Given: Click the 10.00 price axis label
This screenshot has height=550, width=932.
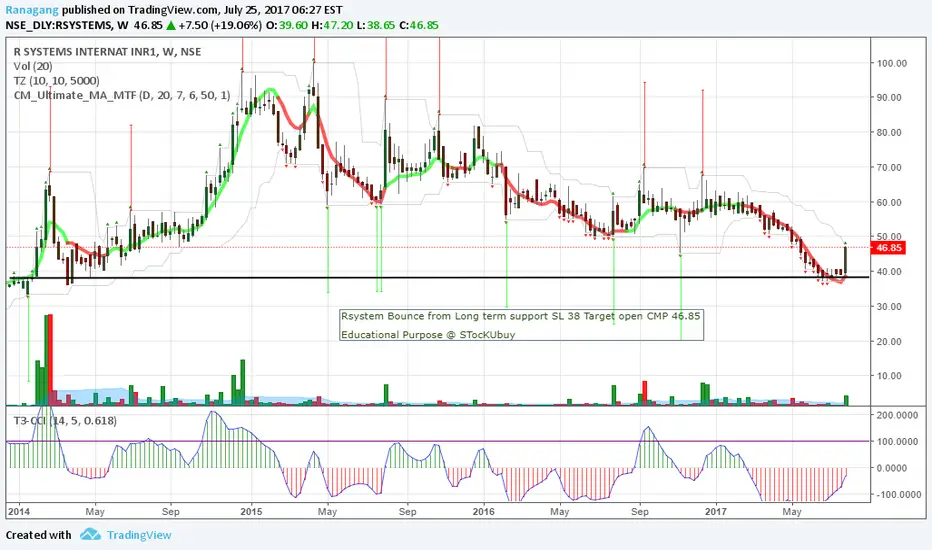Looking at the screenshot, I should pos(889,376).
